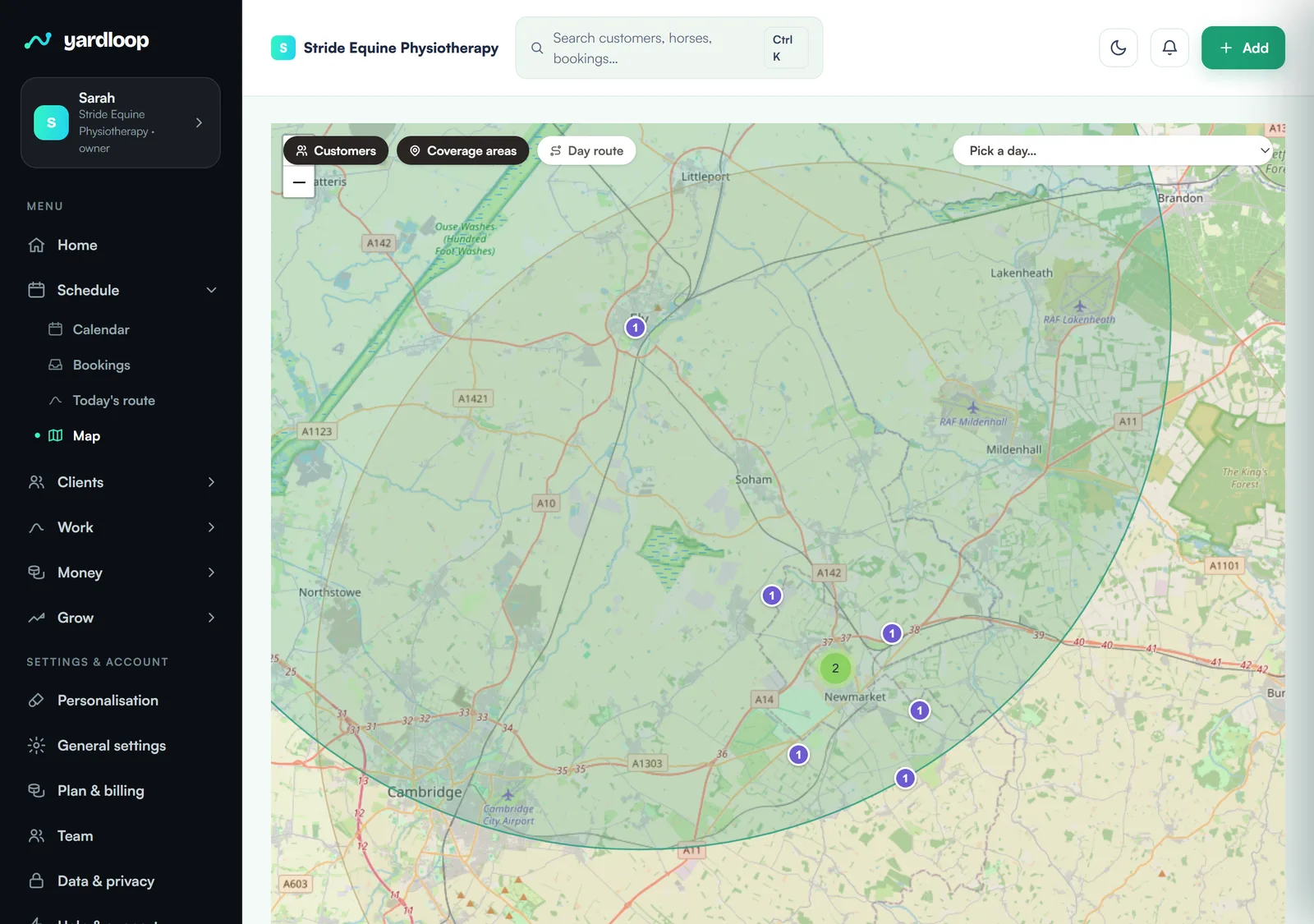1314x924 pixels.
Task: Collapse the Schedule section chevron
Action: click(211, 290)
